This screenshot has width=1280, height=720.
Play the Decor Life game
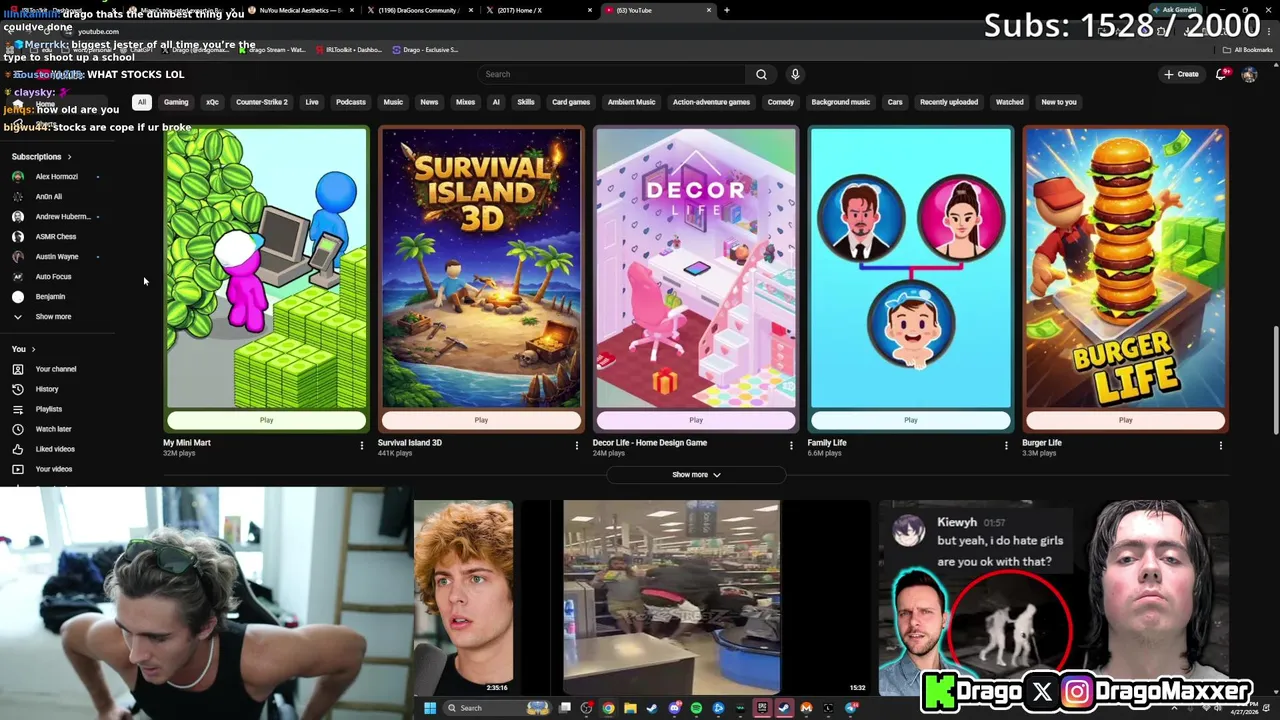pyautogui.click(x=696, y=420)
